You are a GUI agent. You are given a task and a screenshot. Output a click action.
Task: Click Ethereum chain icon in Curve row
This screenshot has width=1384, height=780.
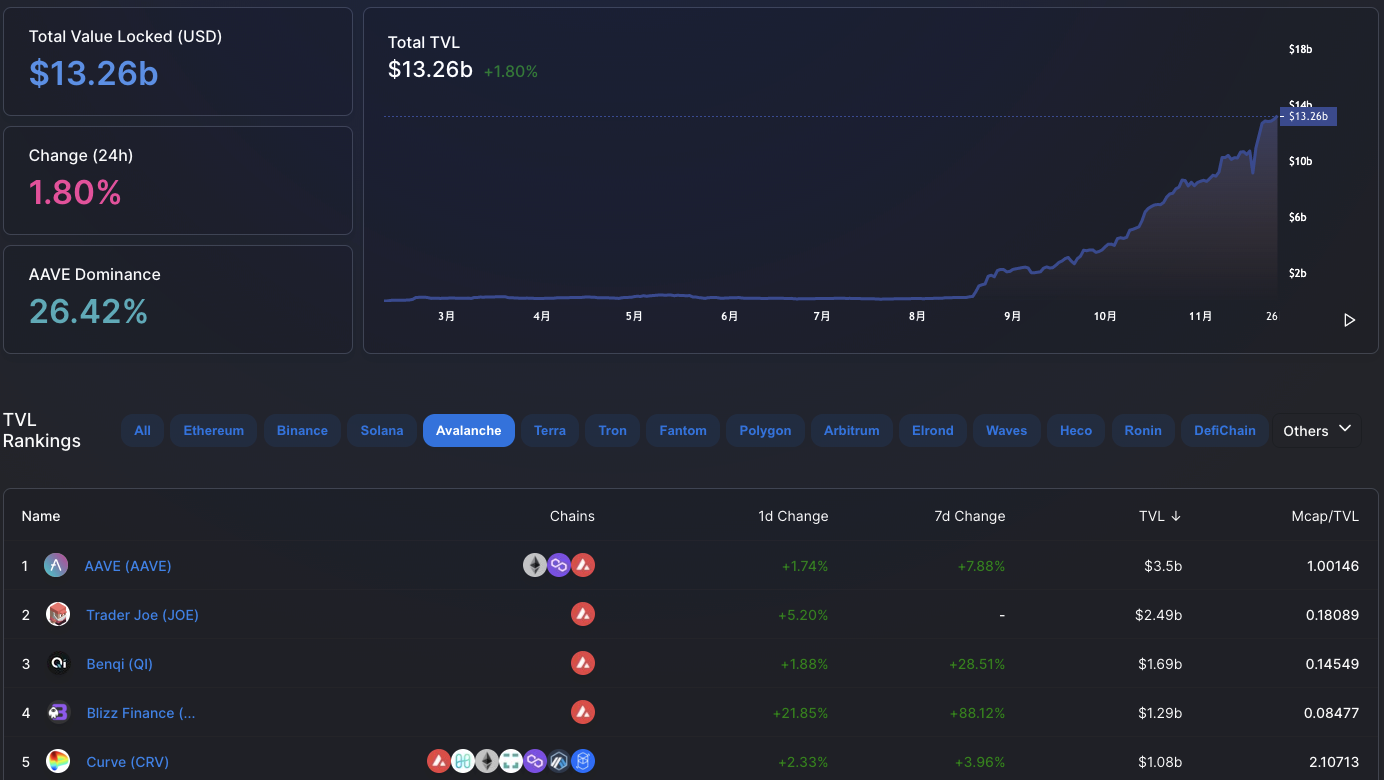point(487,762)
